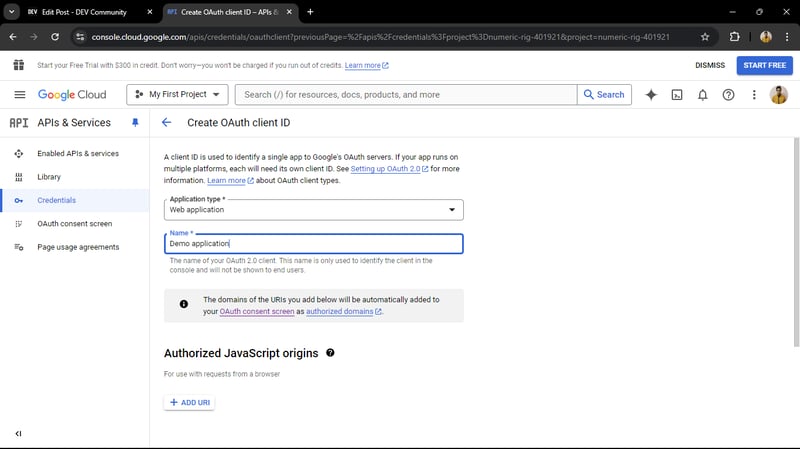Open a new browser tab
Image resolution: width=800 pixels, height=449 pixels.
310,12
